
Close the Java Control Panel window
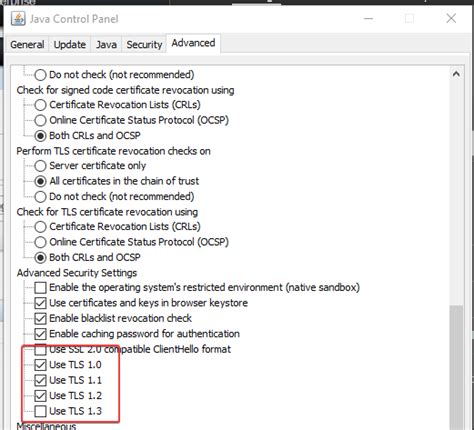(451, 19)
